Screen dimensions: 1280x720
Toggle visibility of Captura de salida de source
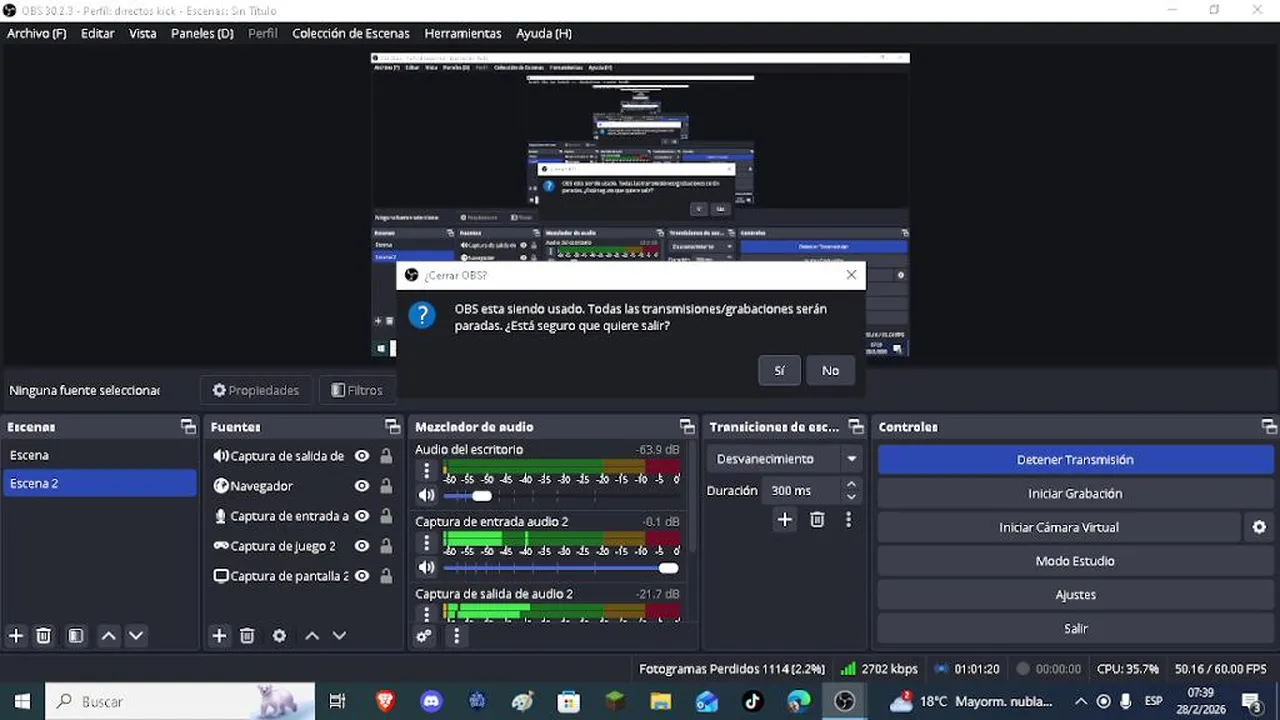point(362,456)
